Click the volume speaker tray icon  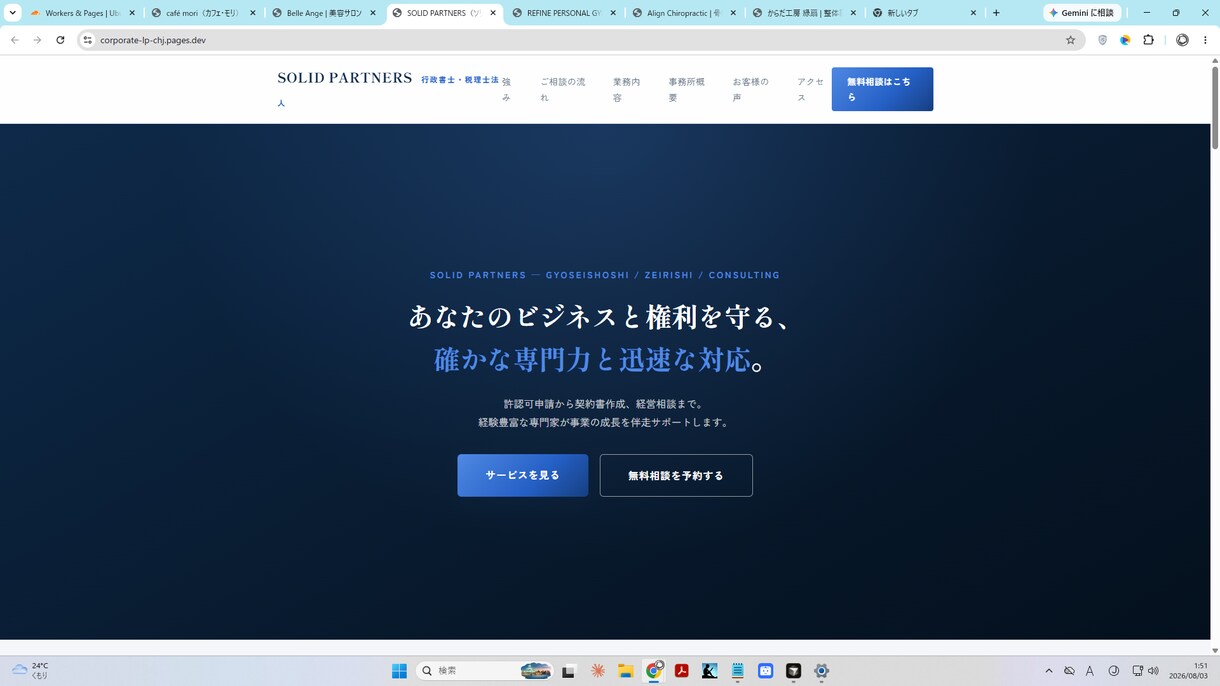pos(1153,671)
